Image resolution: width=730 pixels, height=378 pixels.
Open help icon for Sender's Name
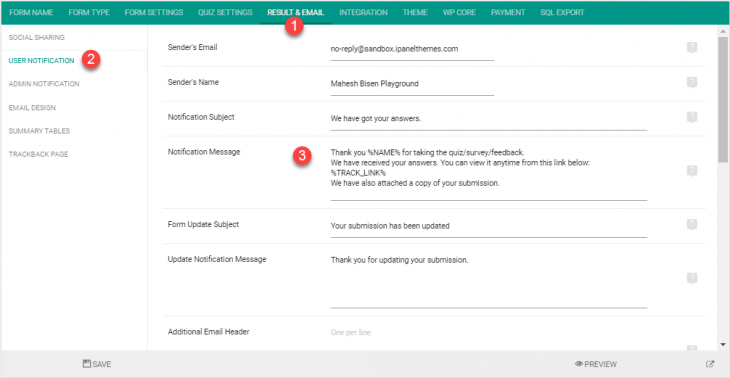coord(692,83)
